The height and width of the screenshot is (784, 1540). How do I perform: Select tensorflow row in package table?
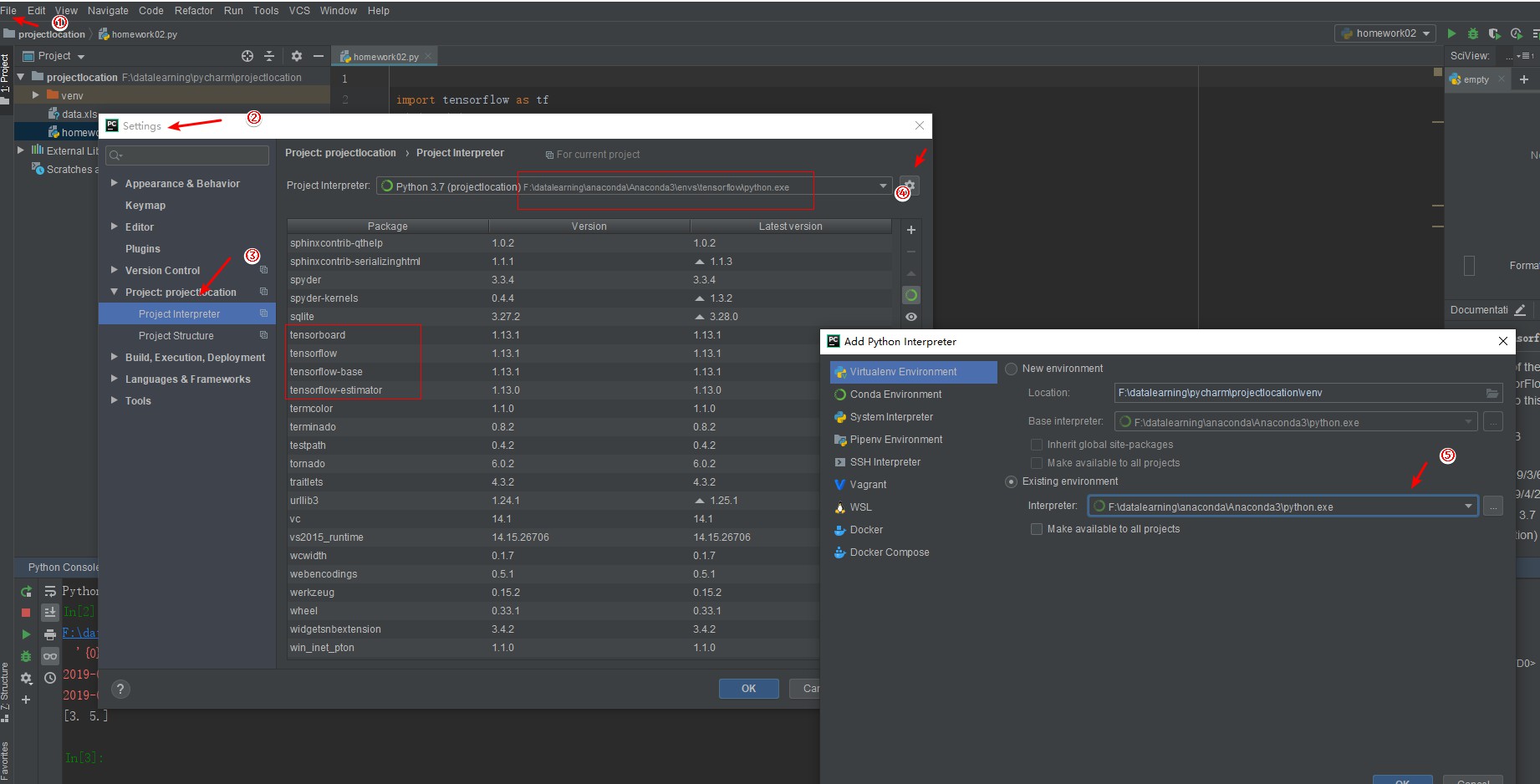(589, 354)
